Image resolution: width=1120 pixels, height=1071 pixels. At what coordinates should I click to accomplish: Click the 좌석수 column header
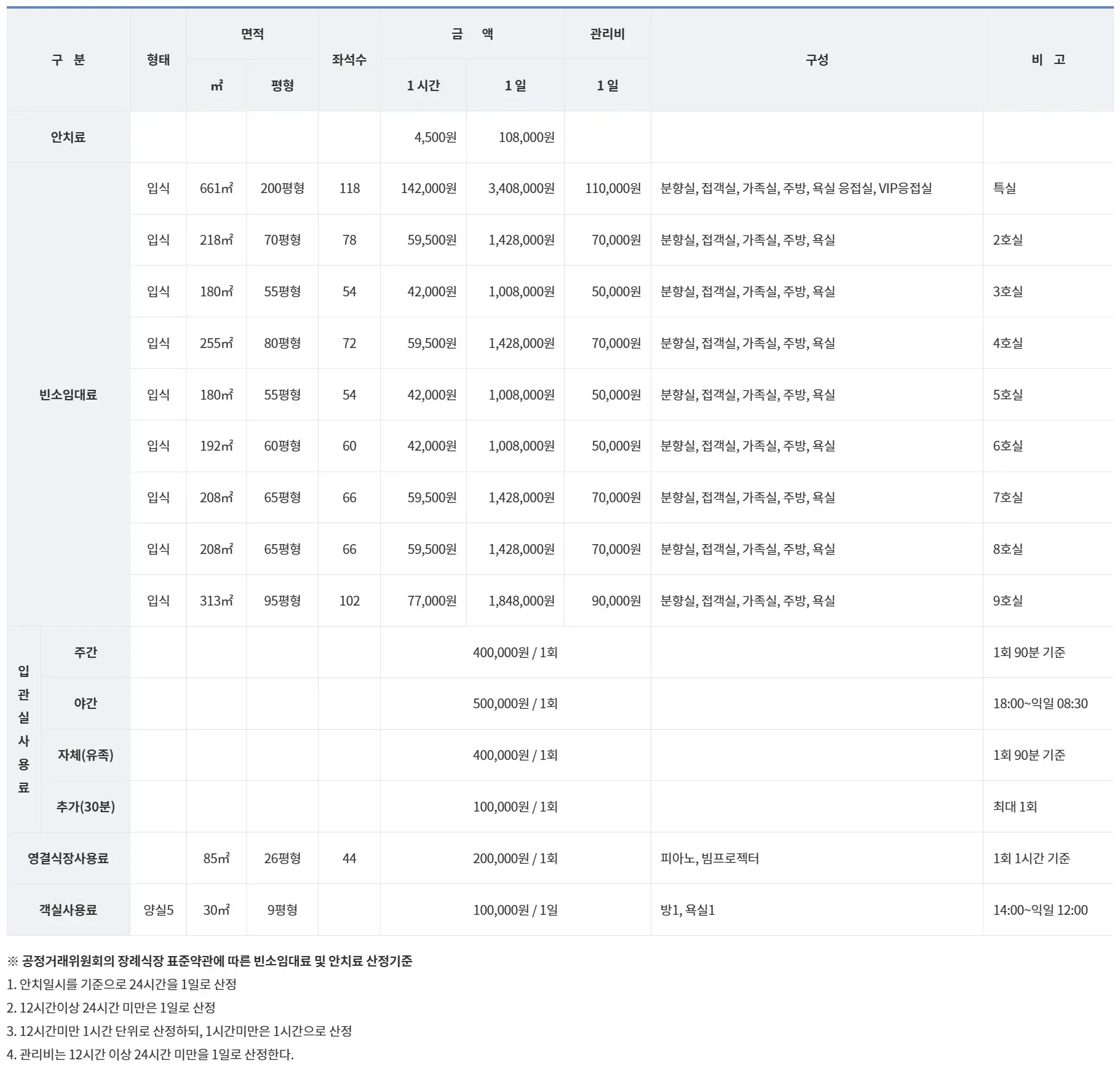tap(349, 61)
